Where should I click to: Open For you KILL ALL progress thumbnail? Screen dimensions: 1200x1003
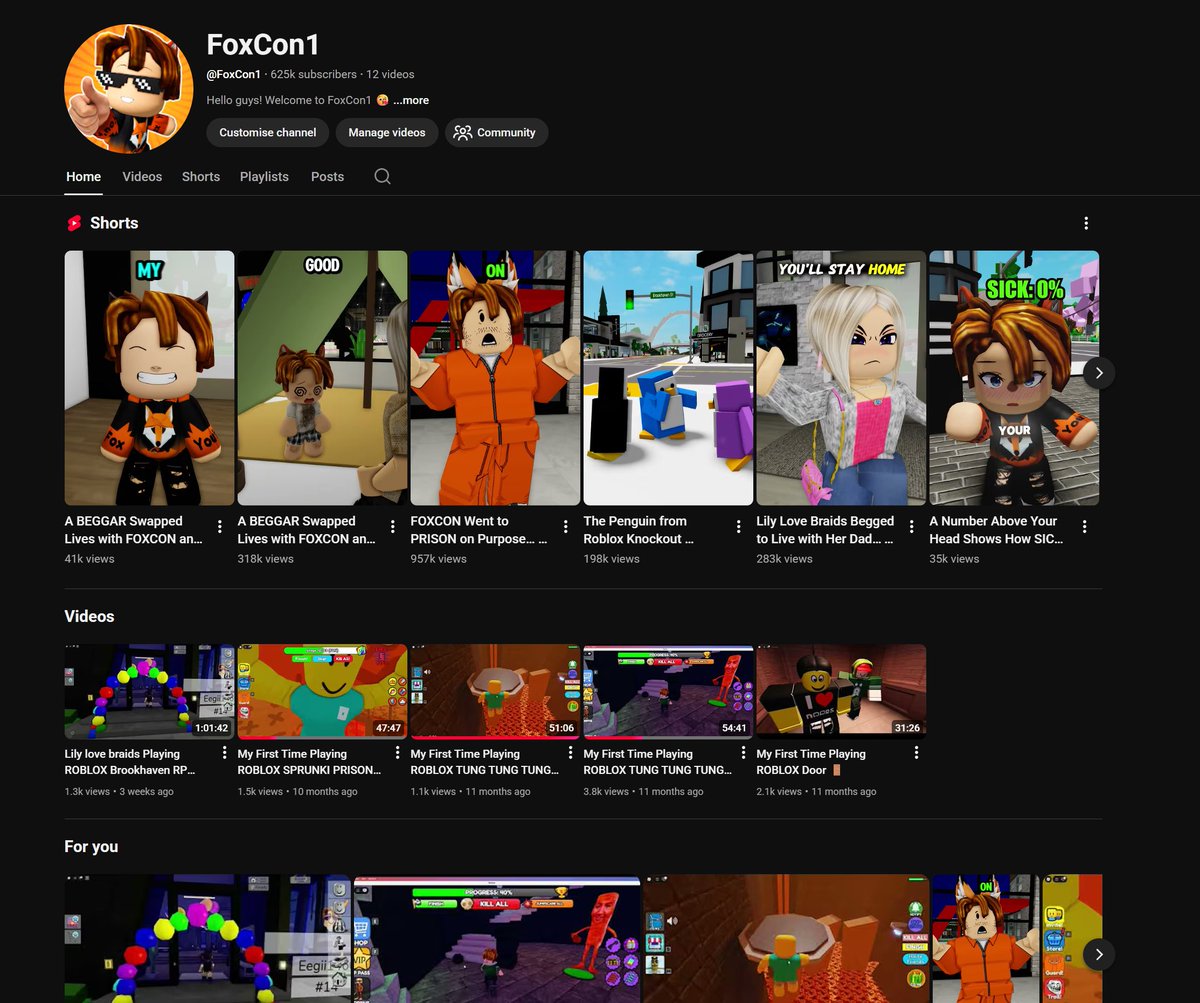click(497, 938)
